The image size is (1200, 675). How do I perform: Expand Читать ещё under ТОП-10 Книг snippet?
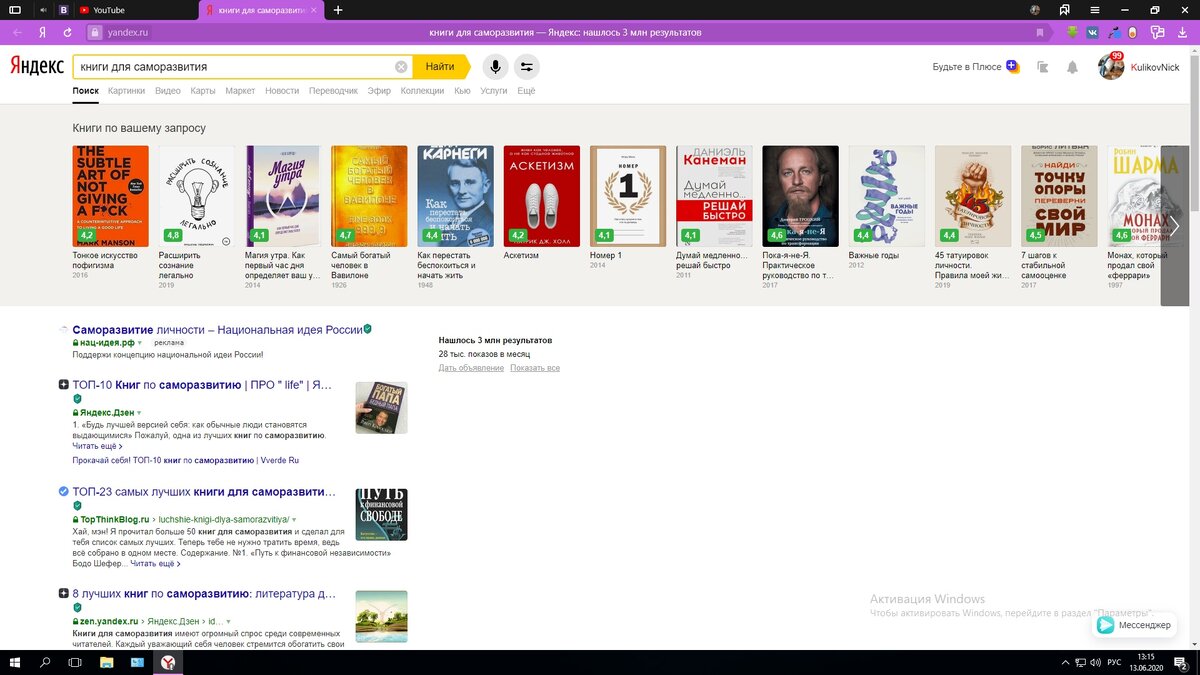[x=95, y=446]
